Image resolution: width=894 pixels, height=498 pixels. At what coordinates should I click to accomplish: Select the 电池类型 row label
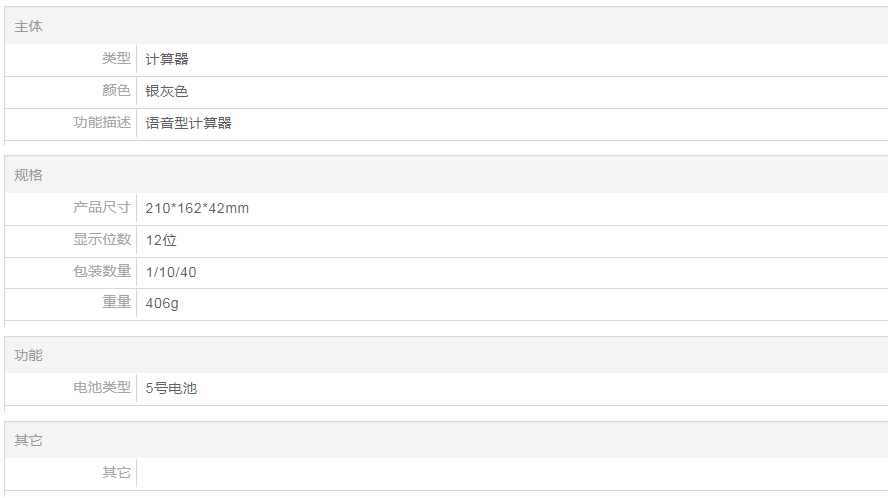coord(102,388)
